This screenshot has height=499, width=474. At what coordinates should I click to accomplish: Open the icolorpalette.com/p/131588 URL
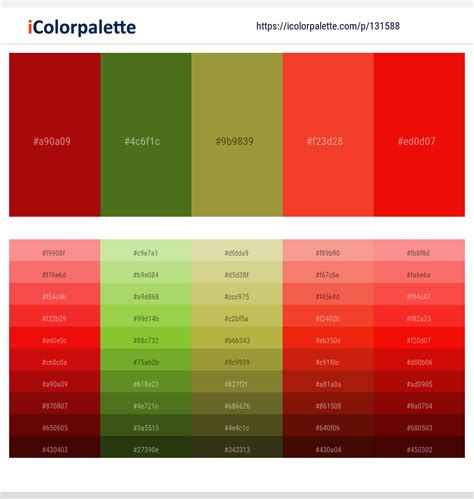tap(328, 26)
